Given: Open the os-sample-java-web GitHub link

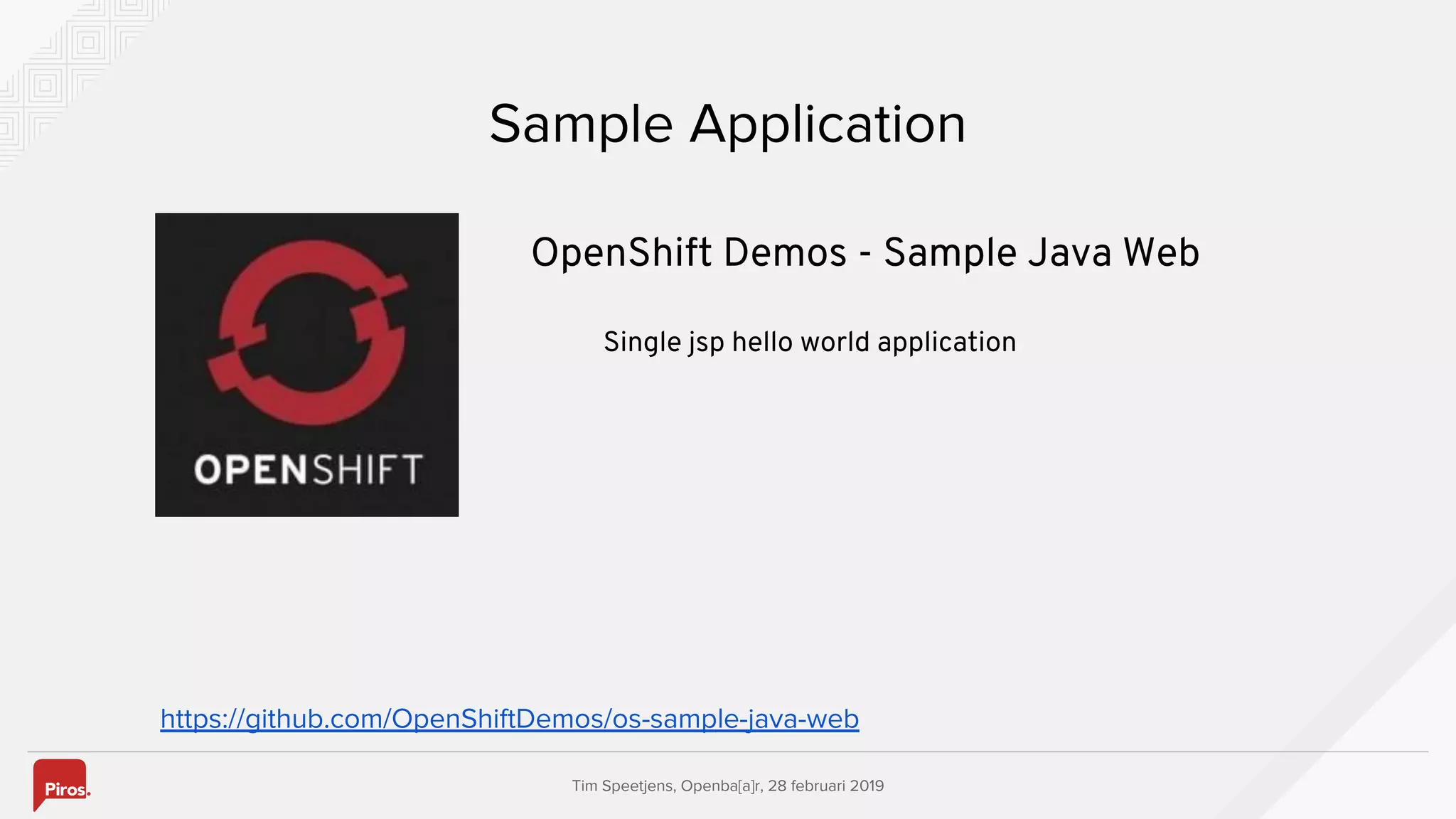Looking at the screenshot, I should 509,719.
